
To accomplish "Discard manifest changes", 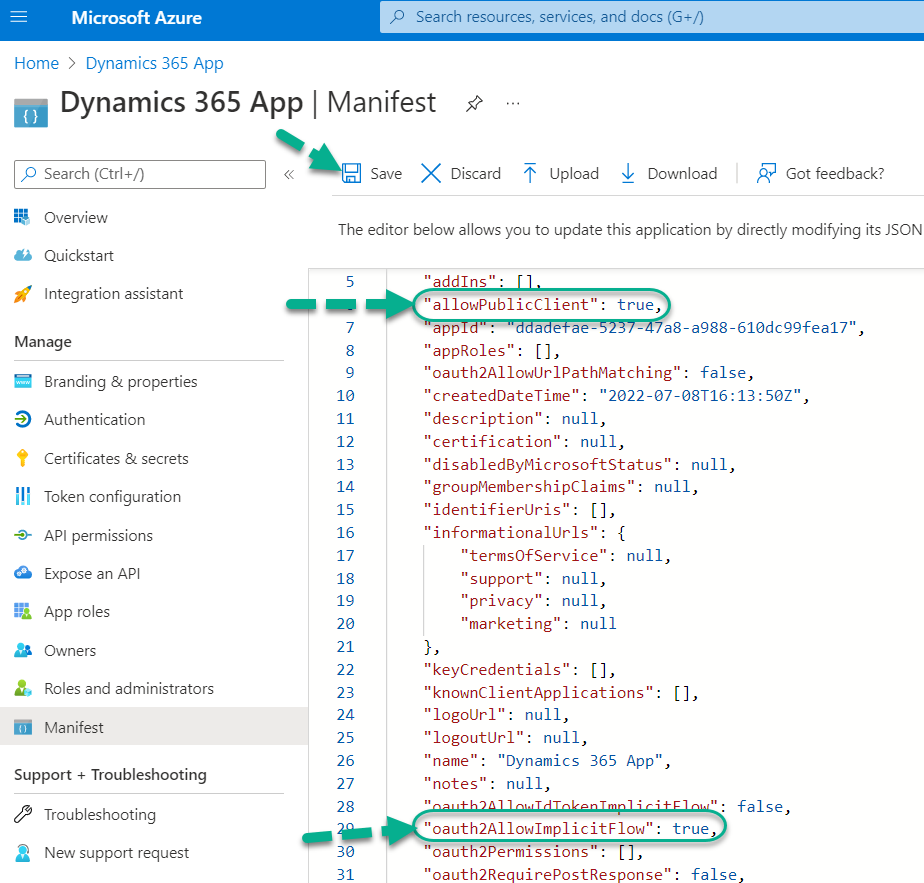I will 459,173.
